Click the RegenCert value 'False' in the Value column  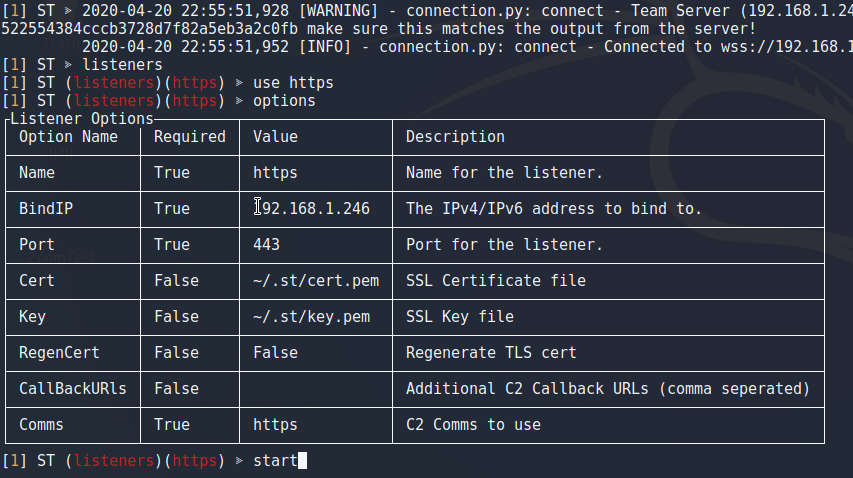275,352
